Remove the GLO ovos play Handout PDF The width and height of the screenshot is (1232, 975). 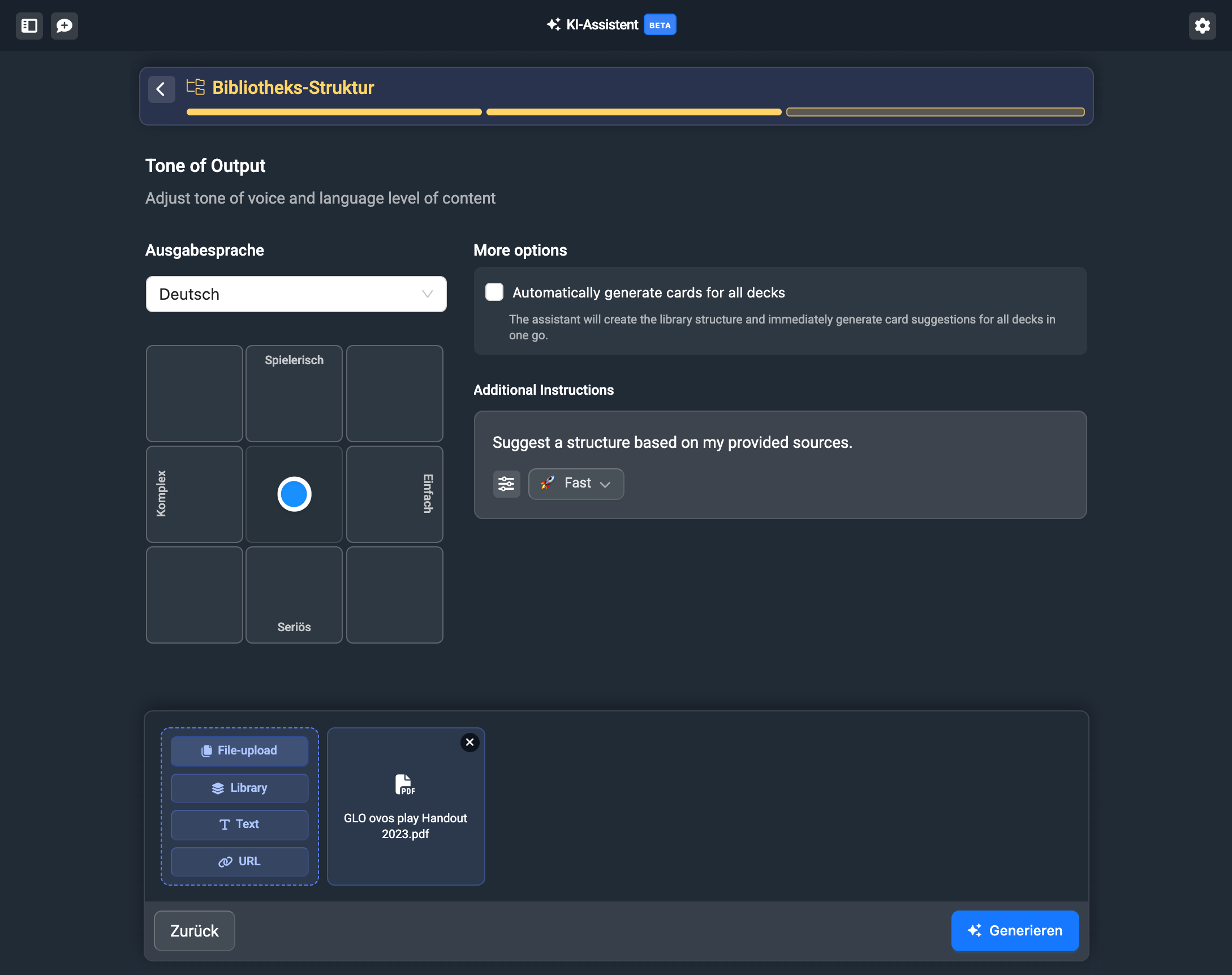[x=469, y=742]
